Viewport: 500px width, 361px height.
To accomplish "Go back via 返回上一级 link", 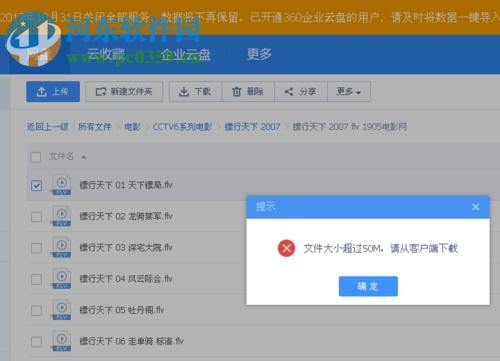I will (x=48, y=127).
